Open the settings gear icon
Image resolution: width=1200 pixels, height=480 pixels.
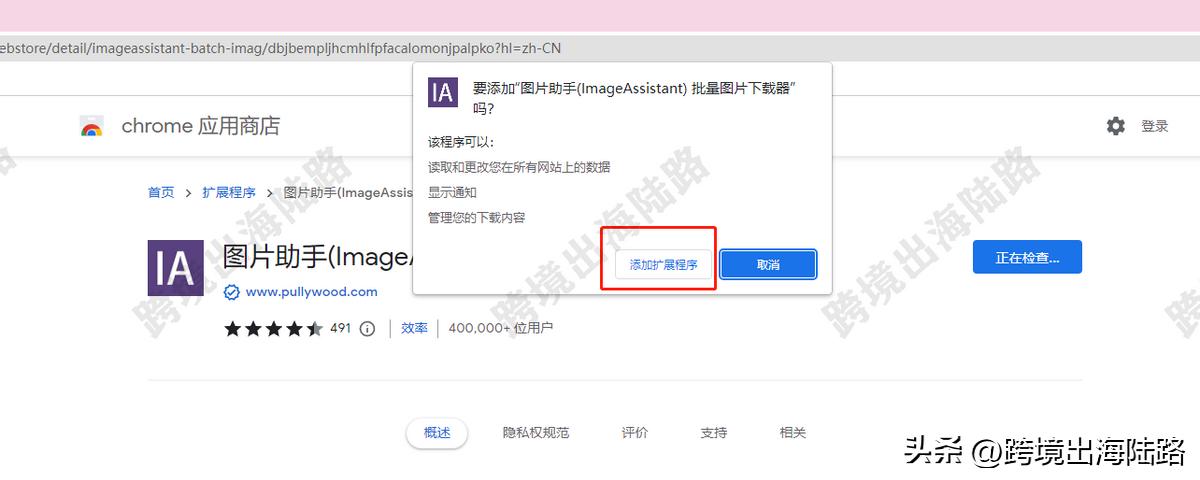[x=1116, y=126]
